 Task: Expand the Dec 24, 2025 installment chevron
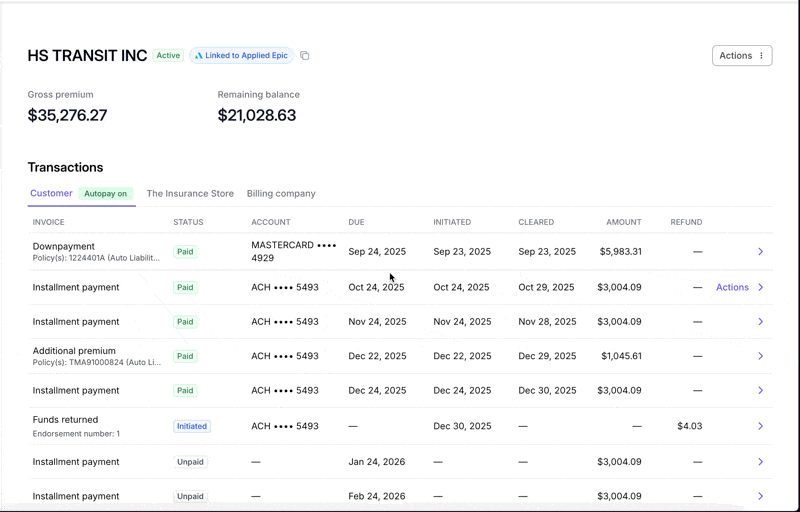tap(760, 391)
